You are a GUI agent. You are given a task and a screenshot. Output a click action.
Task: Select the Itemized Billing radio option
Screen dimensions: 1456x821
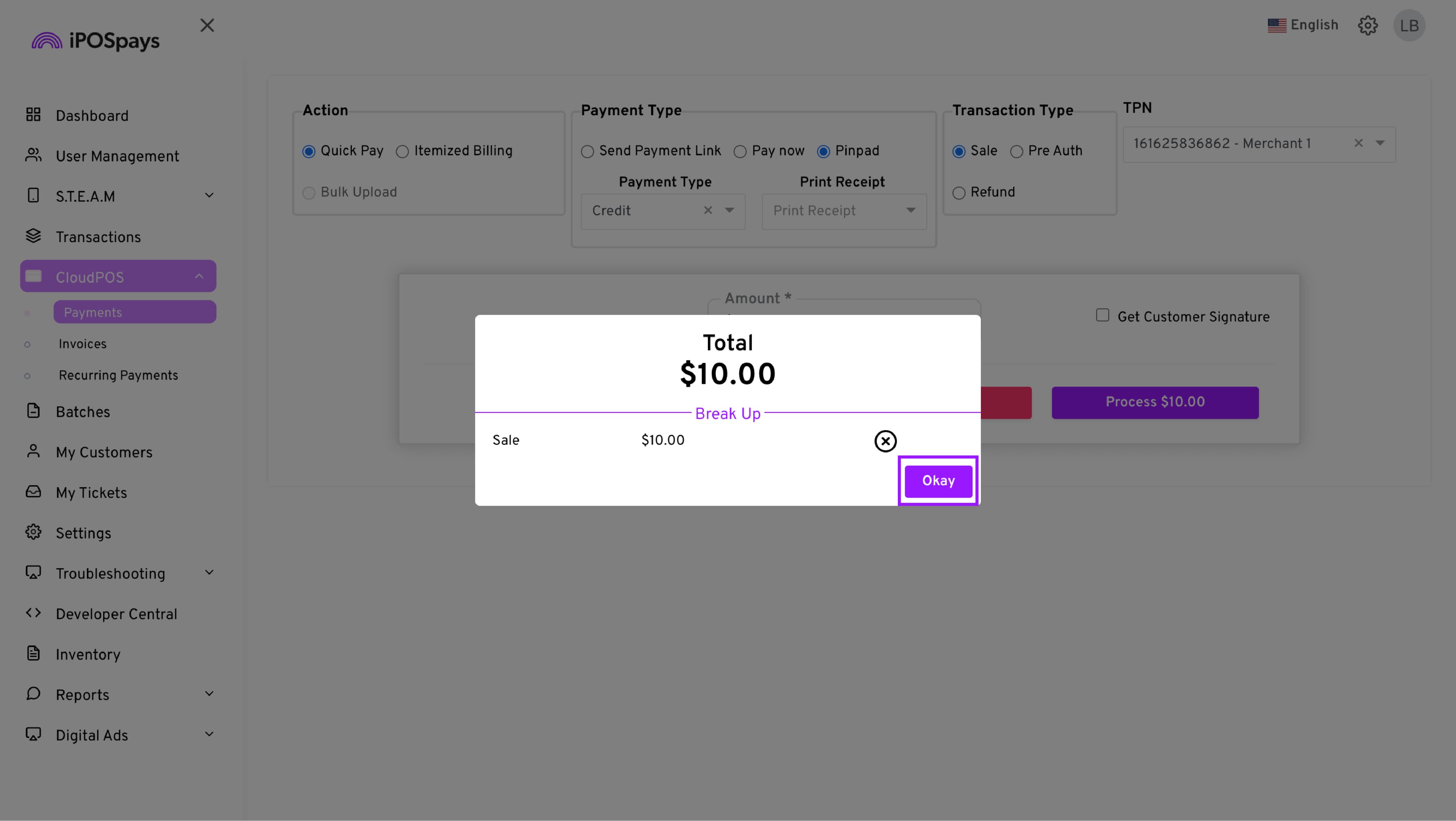point(402,152)
